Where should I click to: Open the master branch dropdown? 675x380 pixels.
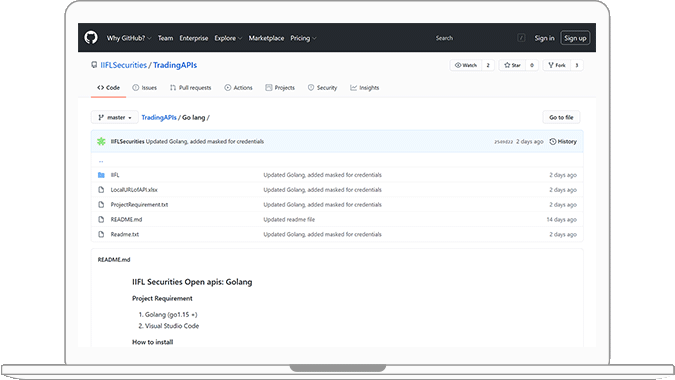pyautogui.click(x=115, y=117)
